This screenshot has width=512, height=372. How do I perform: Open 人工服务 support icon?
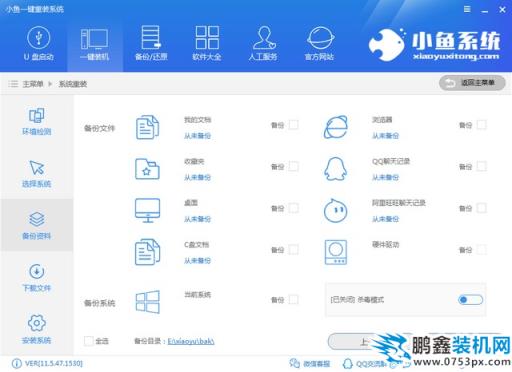[x=263, y=44]
